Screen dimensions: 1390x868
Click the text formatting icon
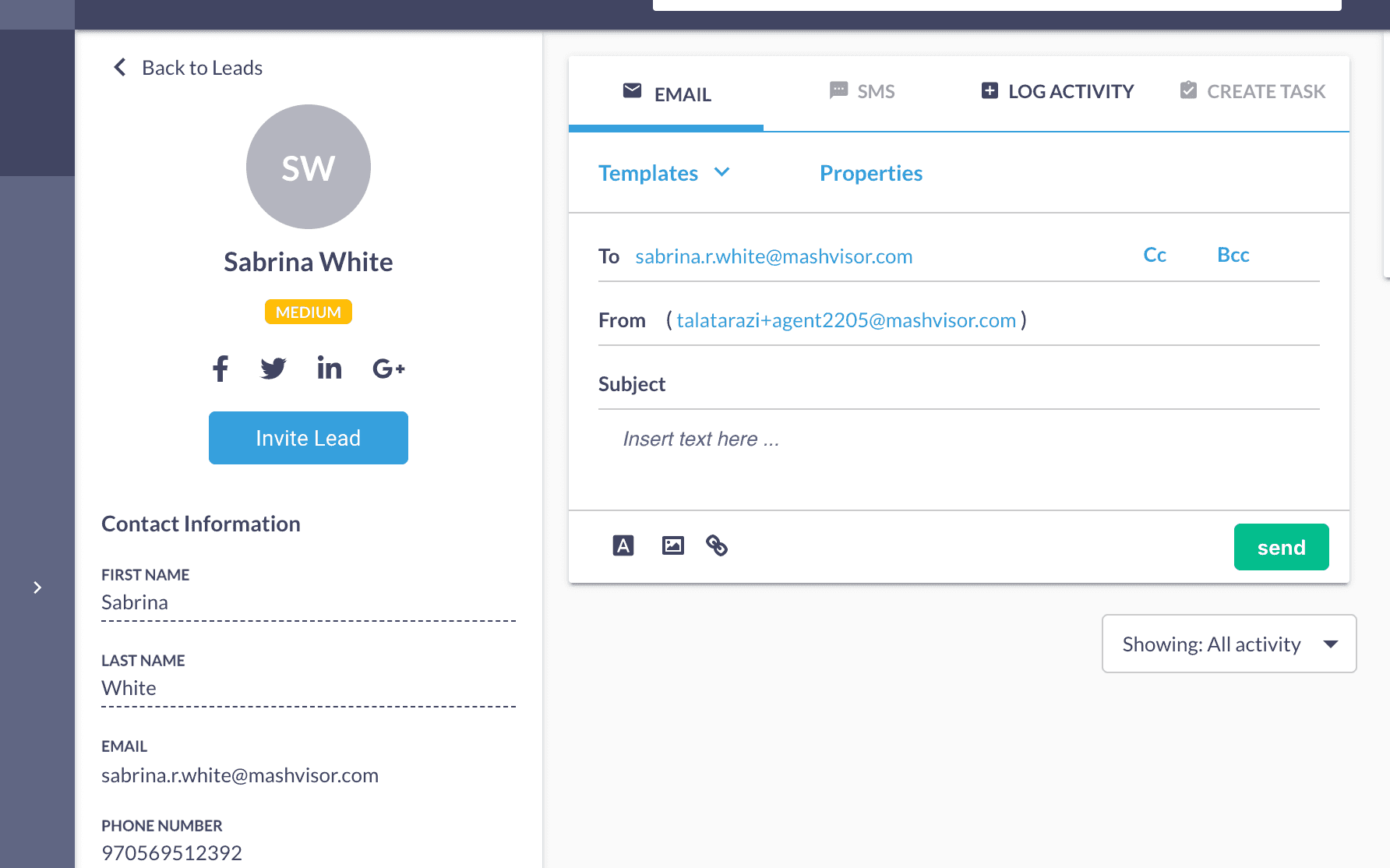(x=623, y=545)
